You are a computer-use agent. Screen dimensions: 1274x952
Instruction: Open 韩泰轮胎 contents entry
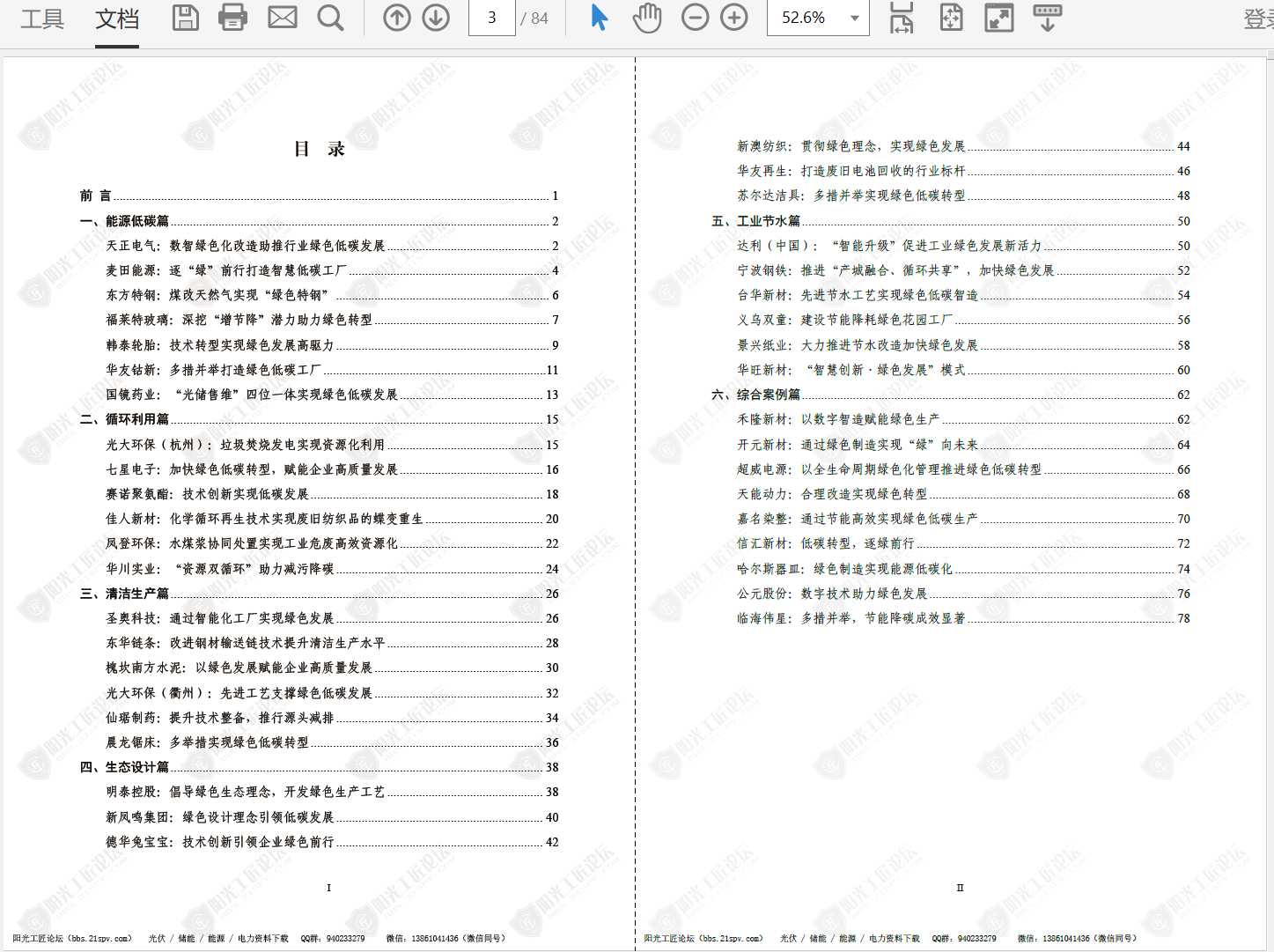332,345
